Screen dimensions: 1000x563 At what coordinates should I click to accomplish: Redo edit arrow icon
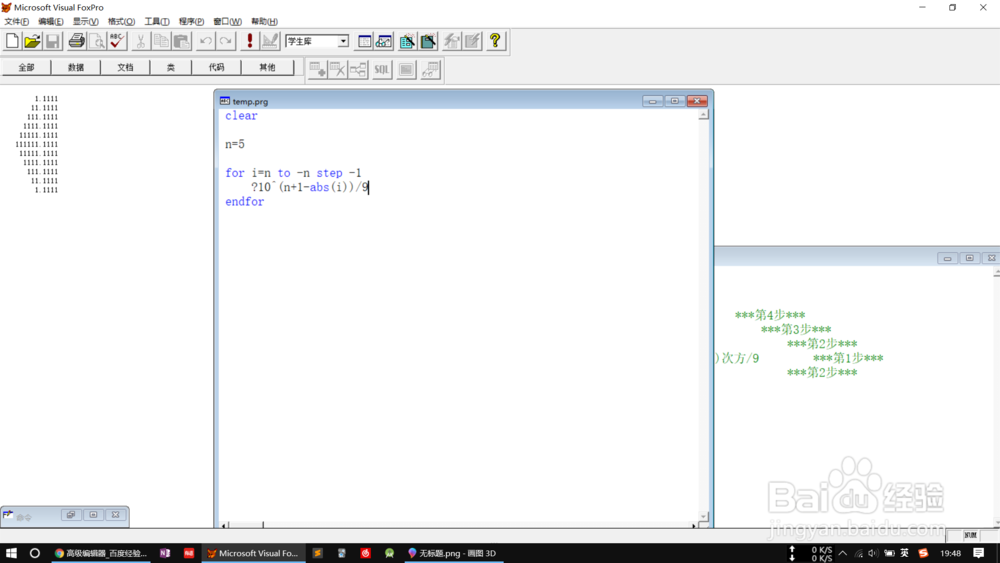[226, 41]
